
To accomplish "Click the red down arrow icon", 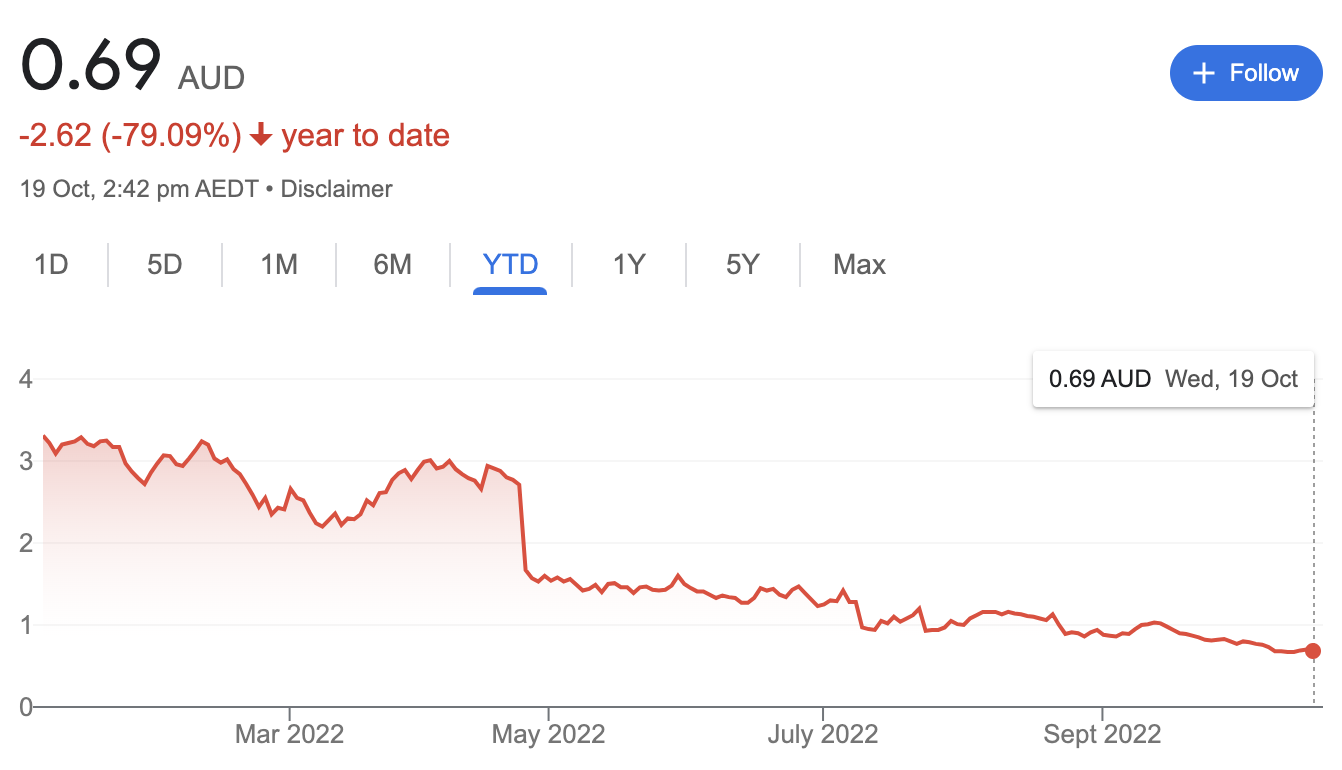I will (x=261, y=136).
